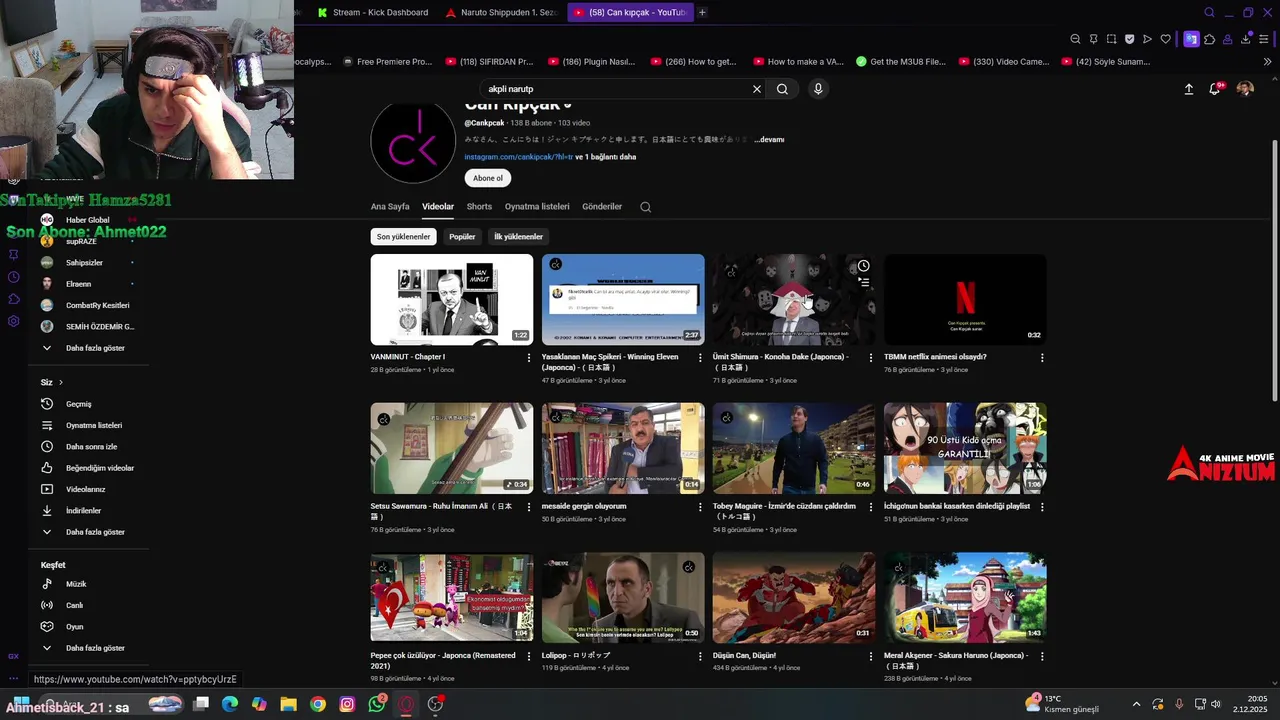
Task: Open VANMINUT - Chapter I video thumbnail
Action: point(452,299)
